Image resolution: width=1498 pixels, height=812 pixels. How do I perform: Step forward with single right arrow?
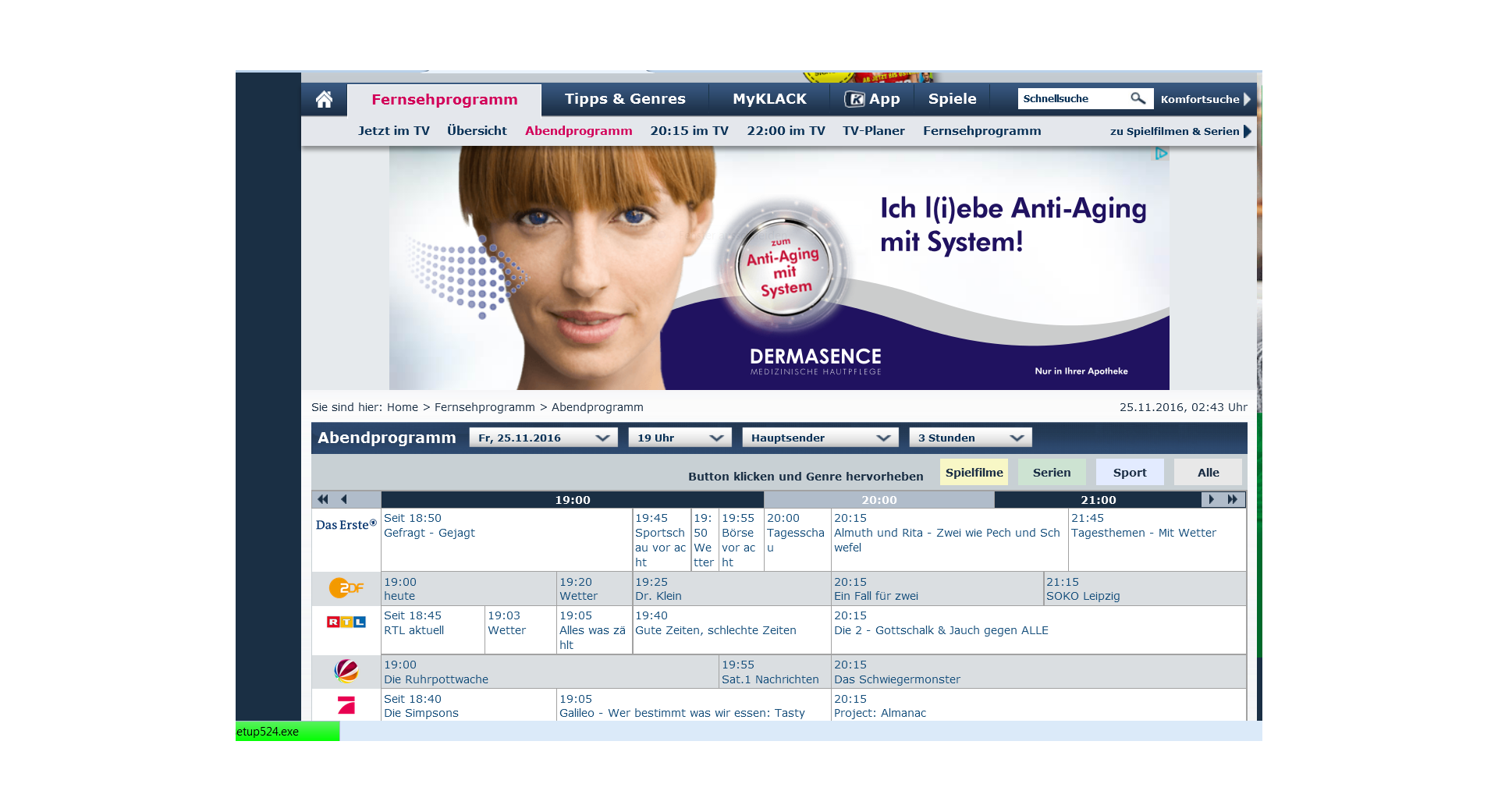[x=1211, y=500]
